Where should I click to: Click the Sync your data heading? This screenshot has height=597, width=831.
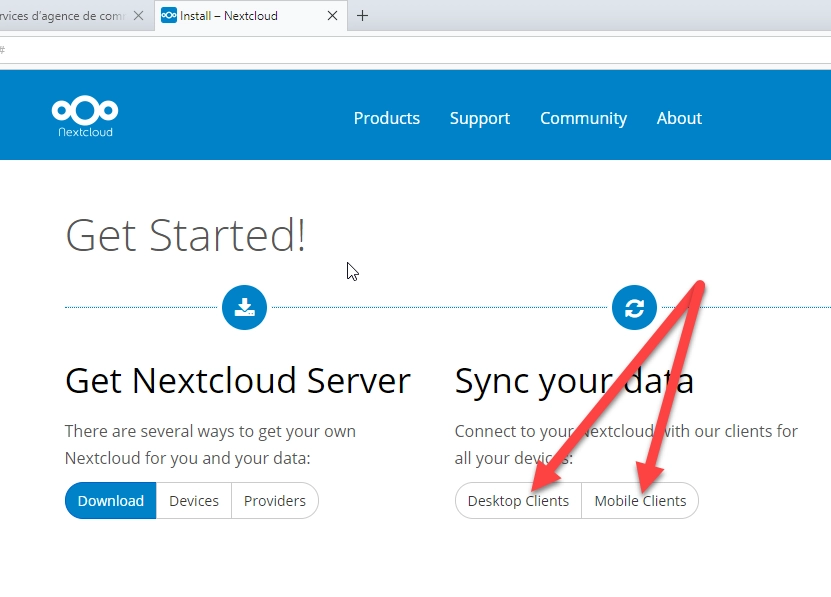(574, 382)
